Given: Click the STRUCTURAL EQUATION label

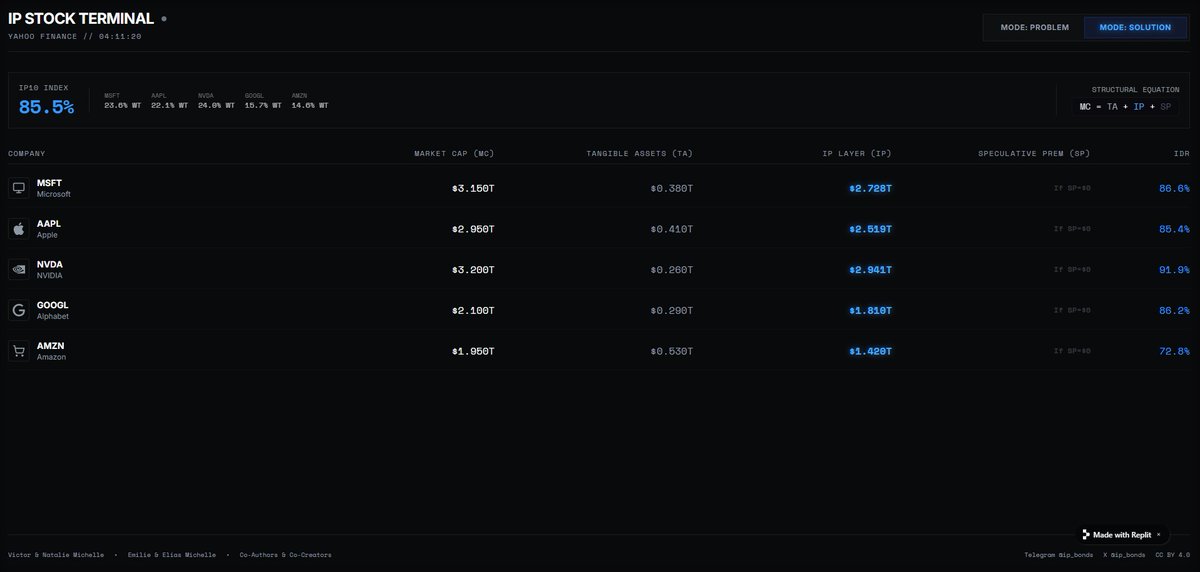Looking at the screenshot, I should click(x=1135, y=89).
